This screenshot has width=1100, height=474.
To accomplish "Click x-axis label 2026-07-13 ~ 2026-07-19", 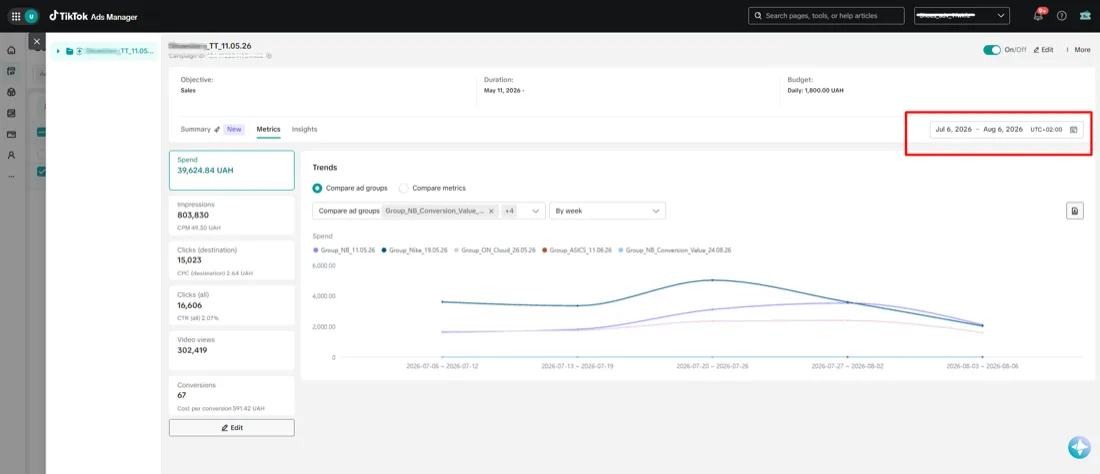I will point(577,366).
